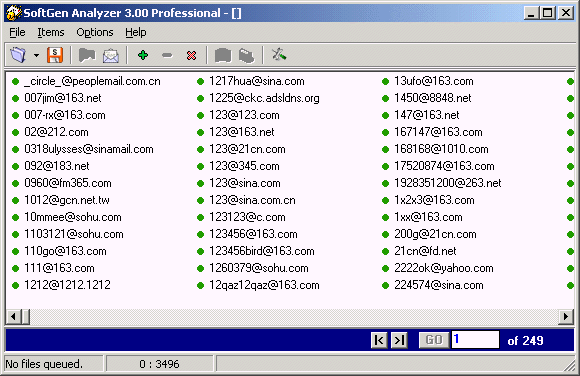Viewport: 580px width, 376px height.
Task: Select 111@163.com entry
Action: pyautogui.click(x=59, y=268)
